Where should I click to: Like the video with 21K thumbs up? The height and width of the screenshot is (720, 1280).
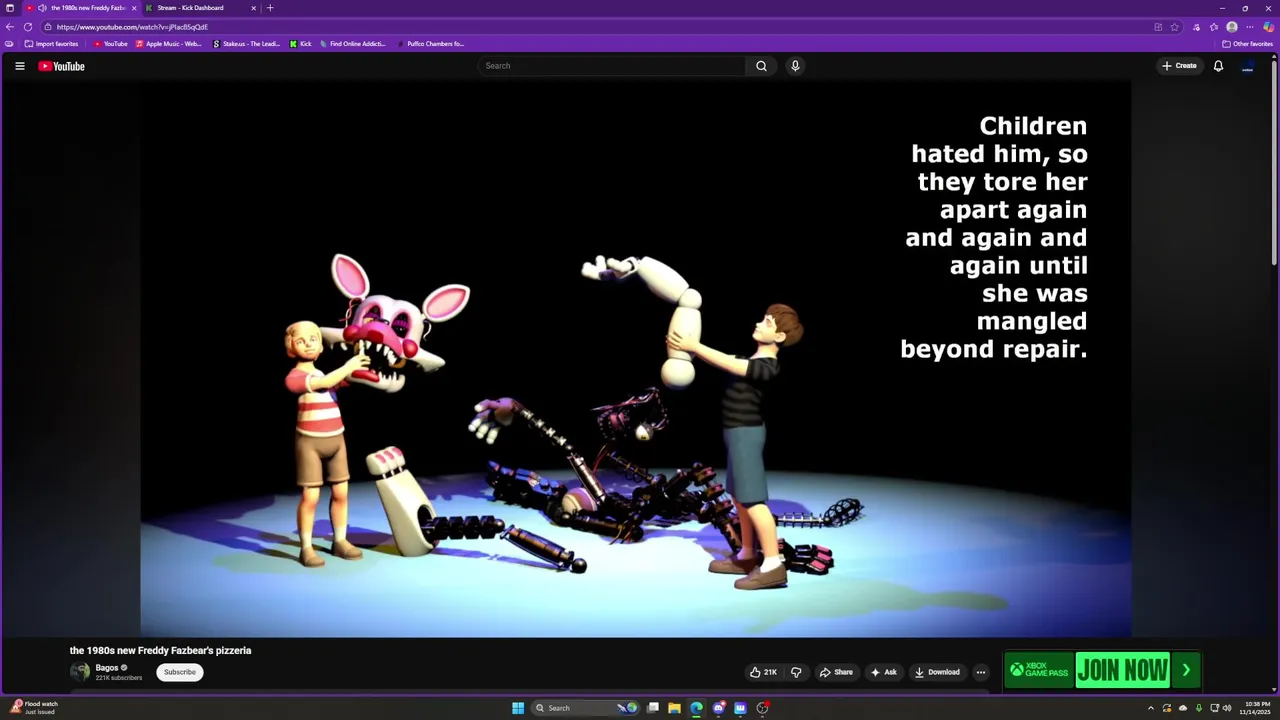[x=763, y=672]
